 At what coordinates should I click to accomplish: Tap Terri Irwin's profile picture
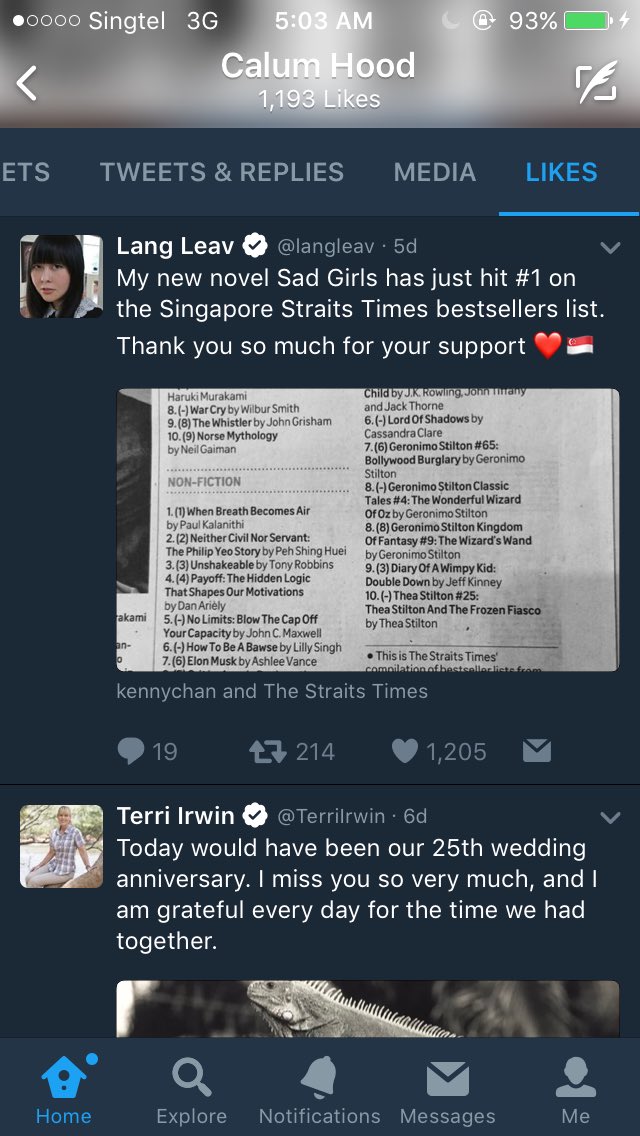(x=62, y=846)
